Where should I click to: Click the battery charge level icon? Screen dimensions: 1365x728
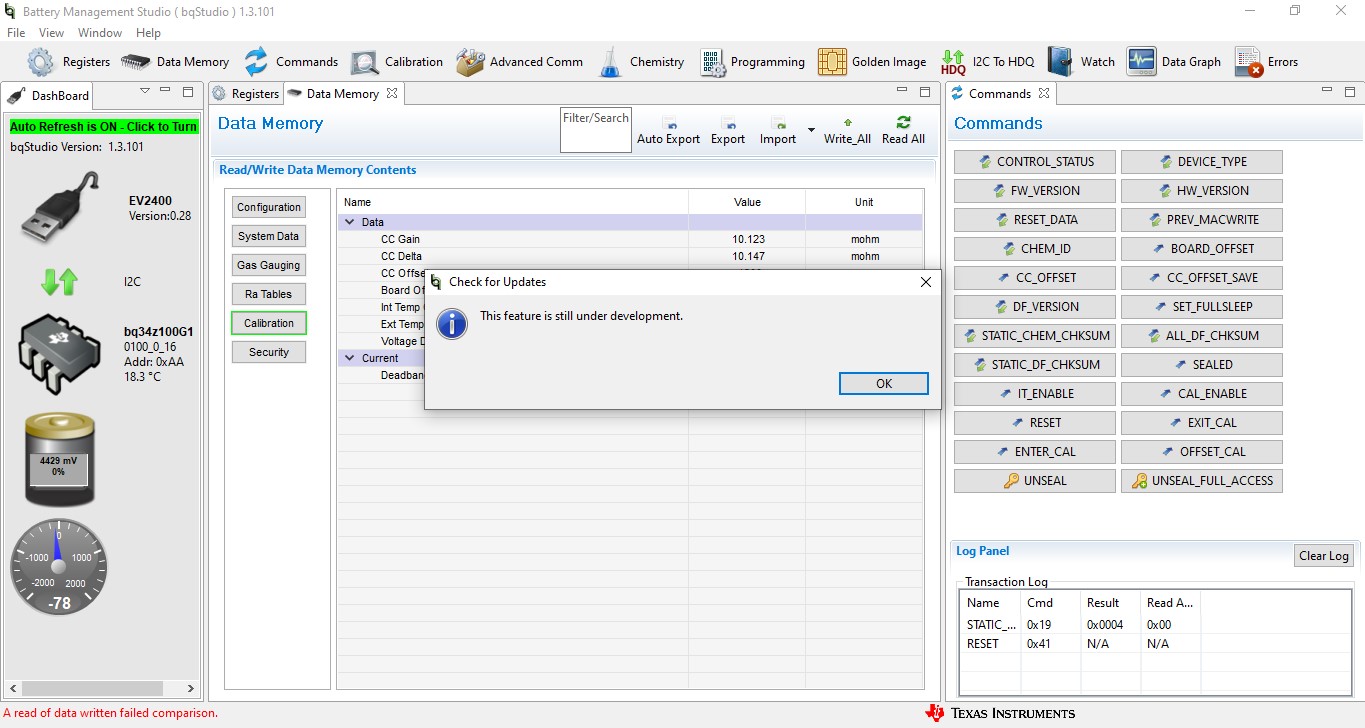60,459
